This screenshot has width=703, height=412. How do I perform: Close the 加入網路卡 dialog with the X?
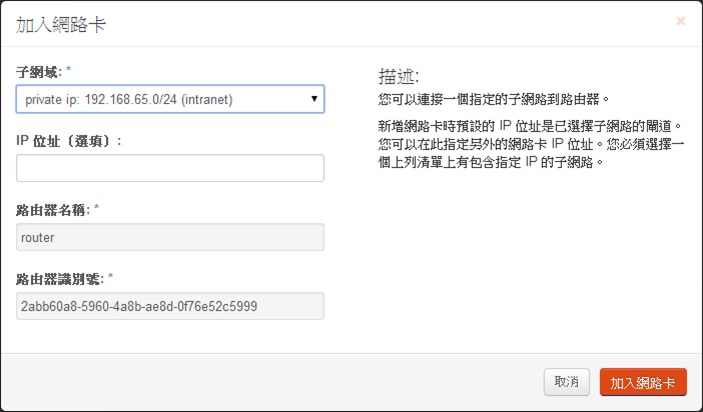pyautogui.click(x=681, y=21)
